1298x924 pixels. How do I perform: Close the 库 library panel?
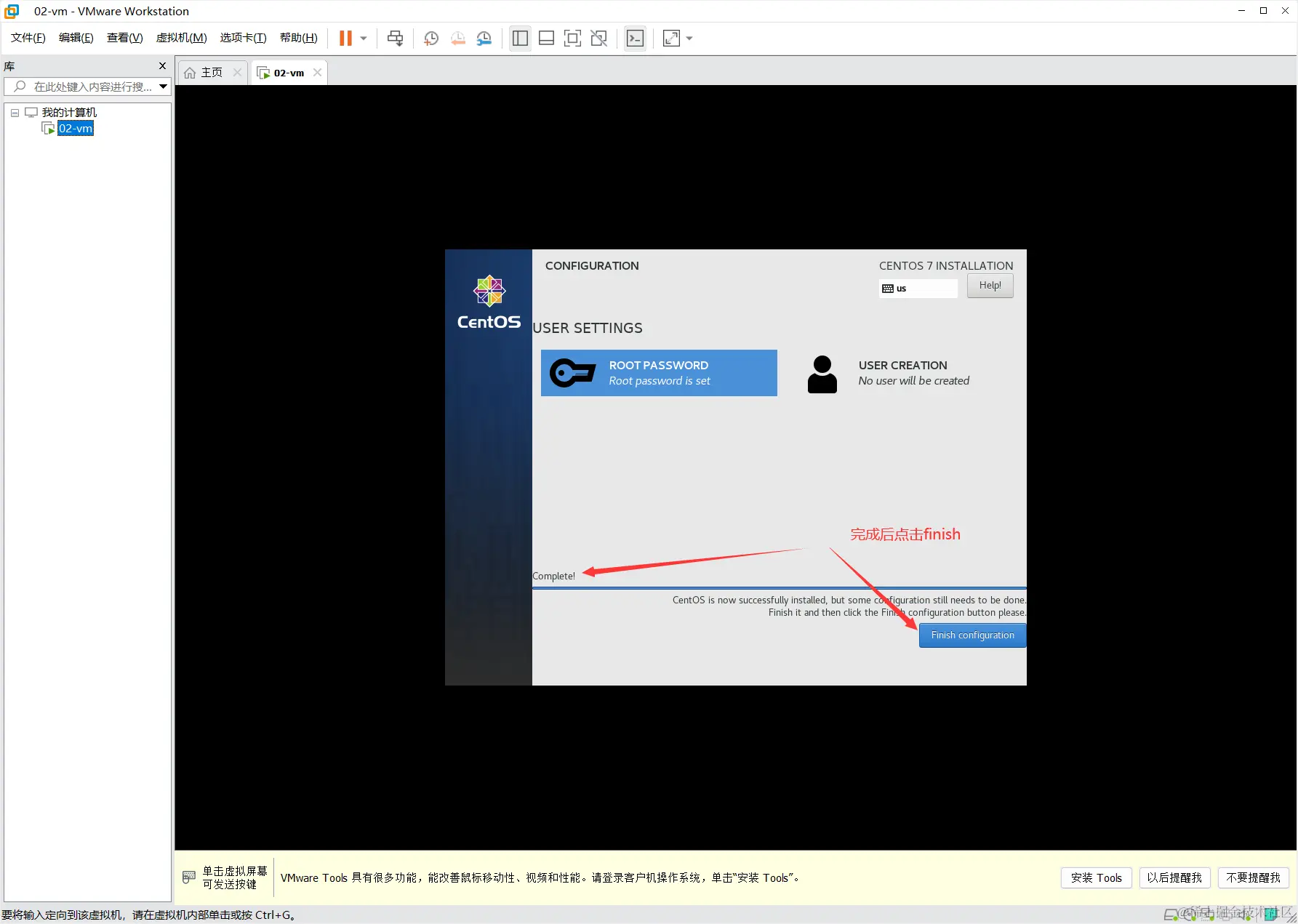coord(163,66)
